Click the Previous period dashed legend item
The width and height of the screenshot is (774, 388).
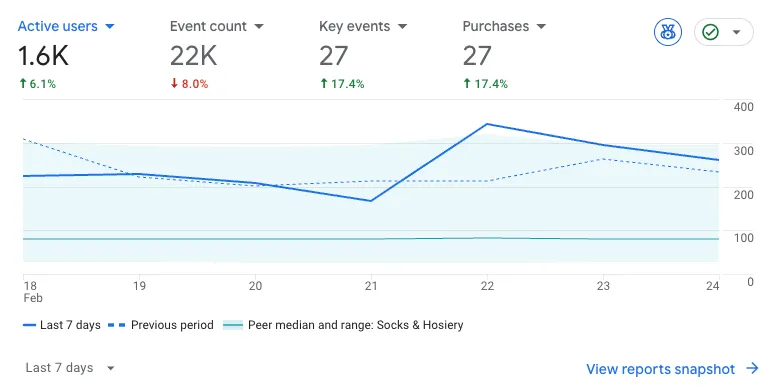[161, 325]
